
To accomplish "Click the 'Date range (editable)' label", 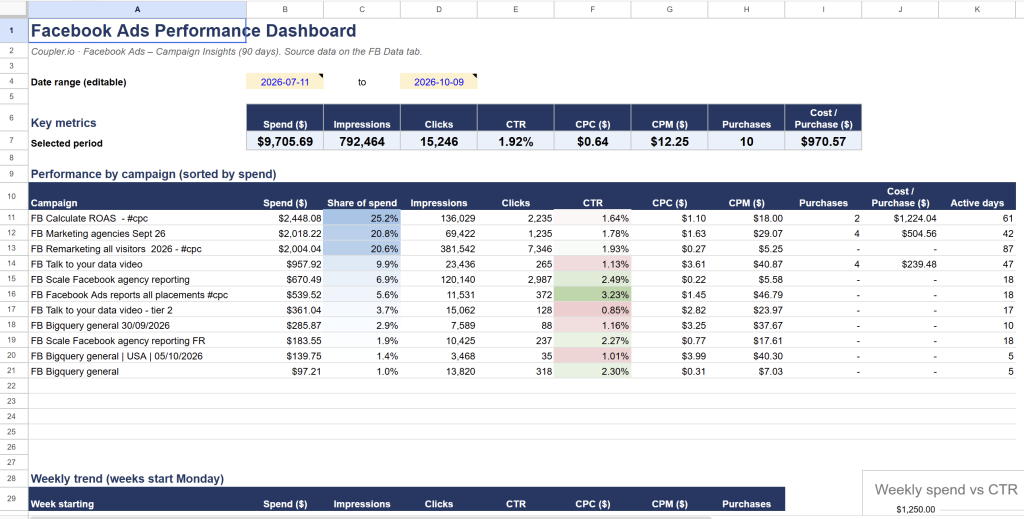I will pyautogui.click(x=78, y=82).
